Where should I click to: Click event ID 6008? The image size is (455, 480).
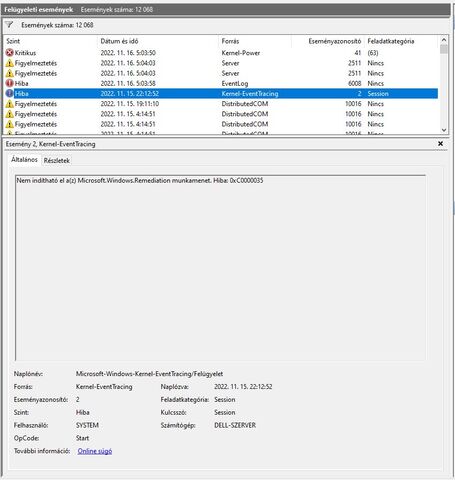355,83
